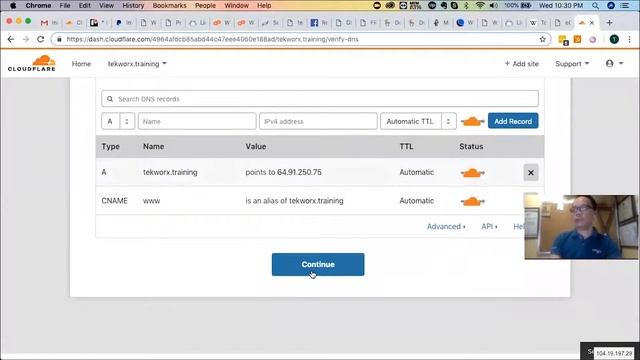
Task: Click the 64.91.250.75 value cell
Action: tap(283, 172)
